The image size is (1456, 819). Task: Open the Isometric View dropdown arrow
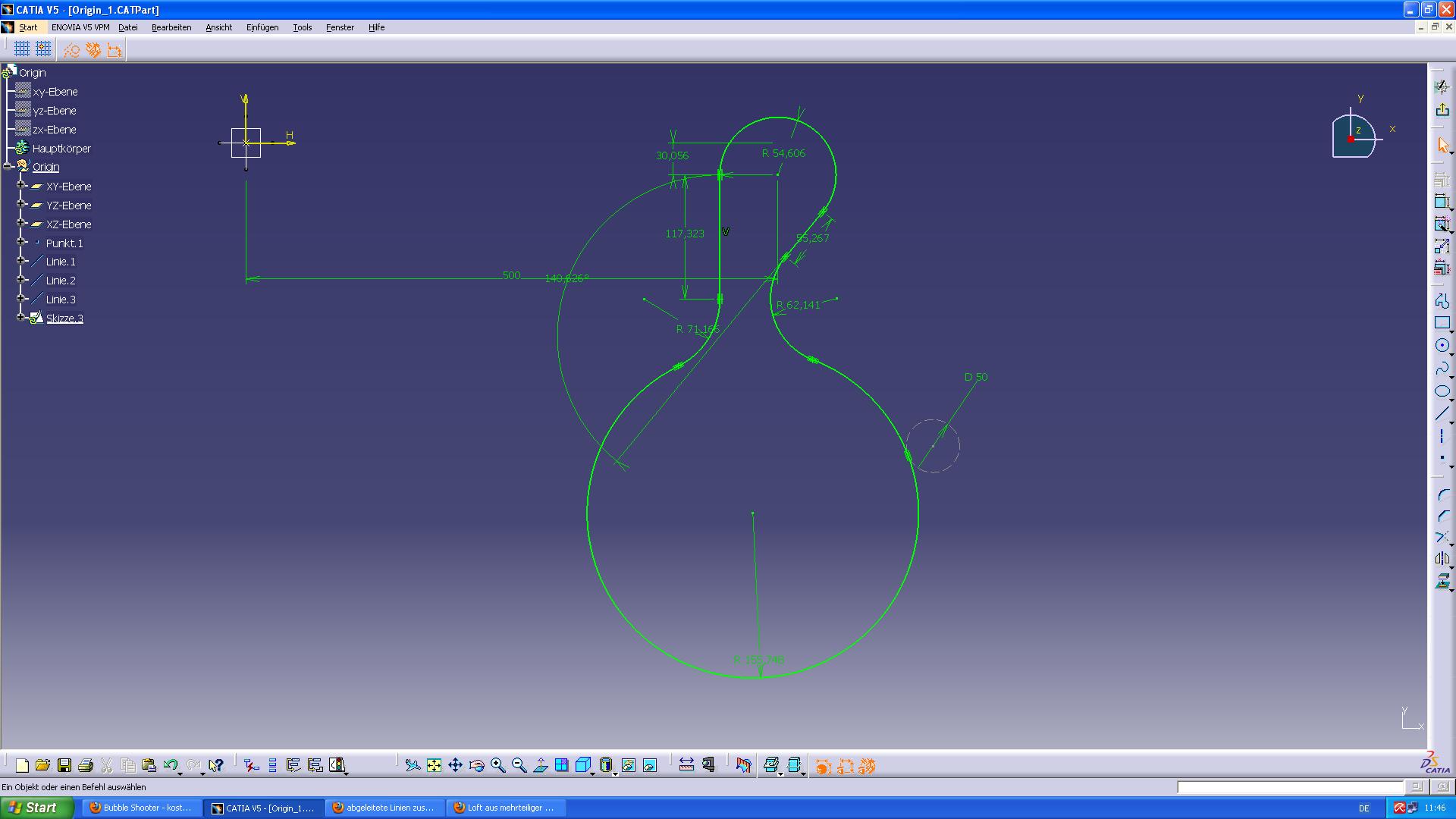(592, 773)
